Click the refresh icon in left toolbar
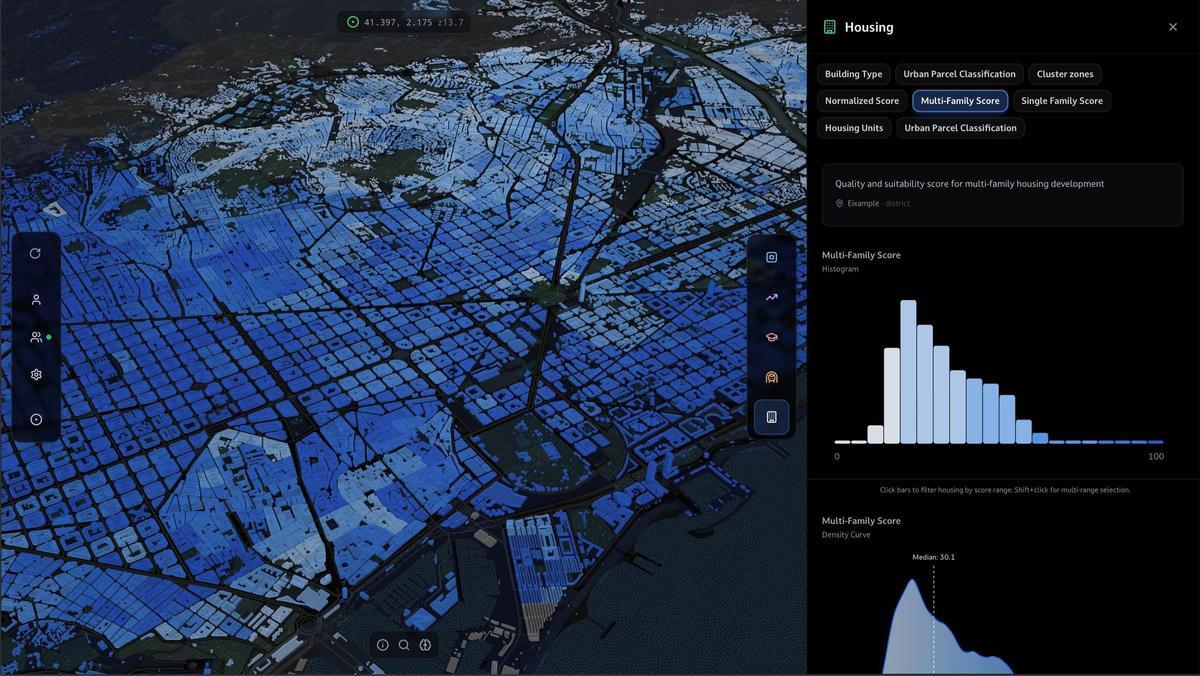Image resolution: width=1200 pixels, height=676 pixels. click(x=36, y=253)
